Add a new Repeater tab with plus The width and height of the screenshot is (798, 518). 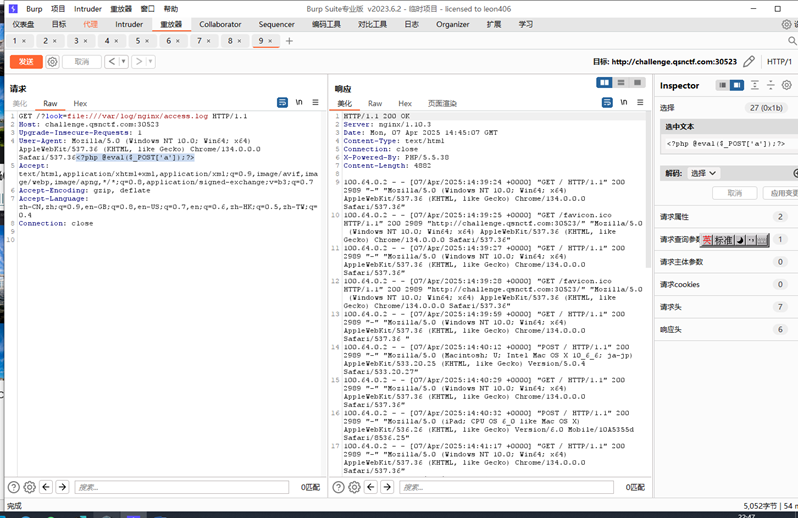coord(289,41)
